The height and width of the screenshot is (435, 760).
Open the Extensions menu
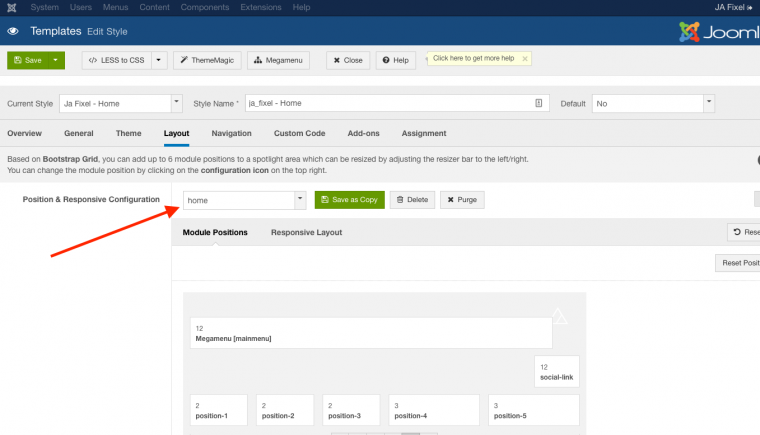[x=261, y=7]
